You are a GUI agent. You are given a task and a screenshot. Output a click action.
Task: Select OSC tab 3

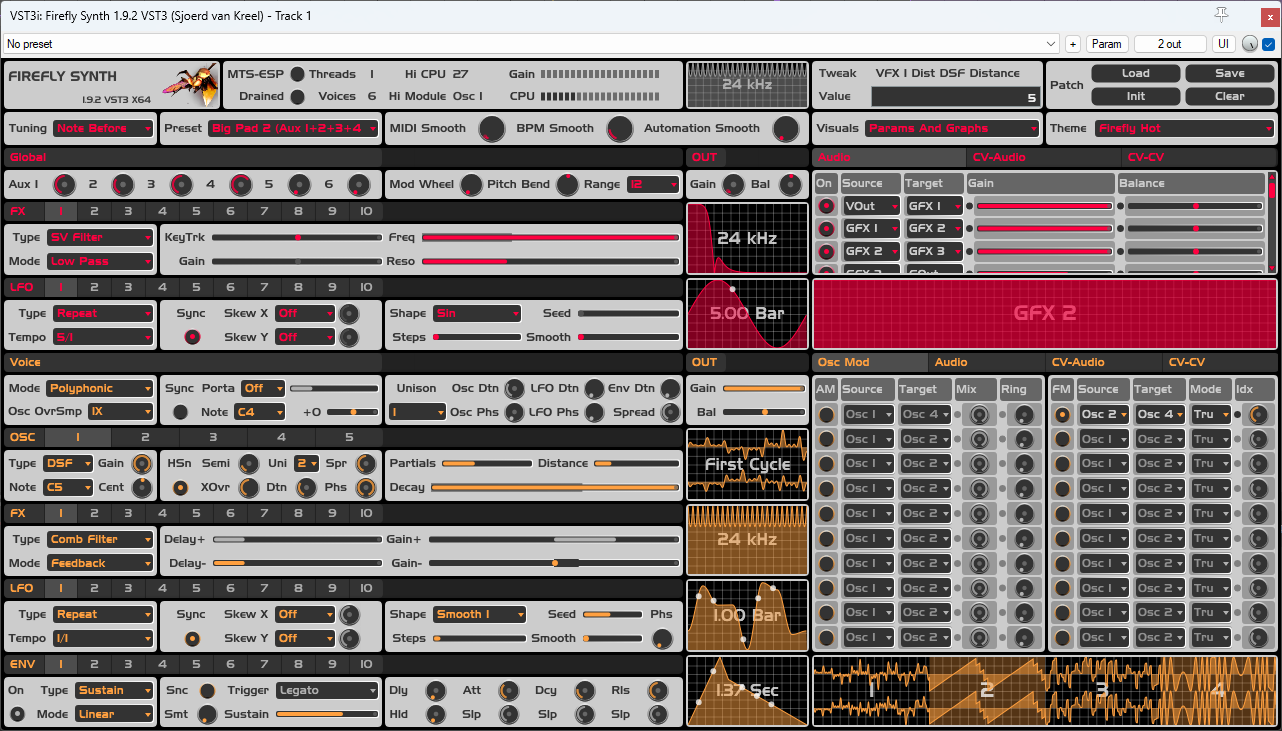(213, 437)
